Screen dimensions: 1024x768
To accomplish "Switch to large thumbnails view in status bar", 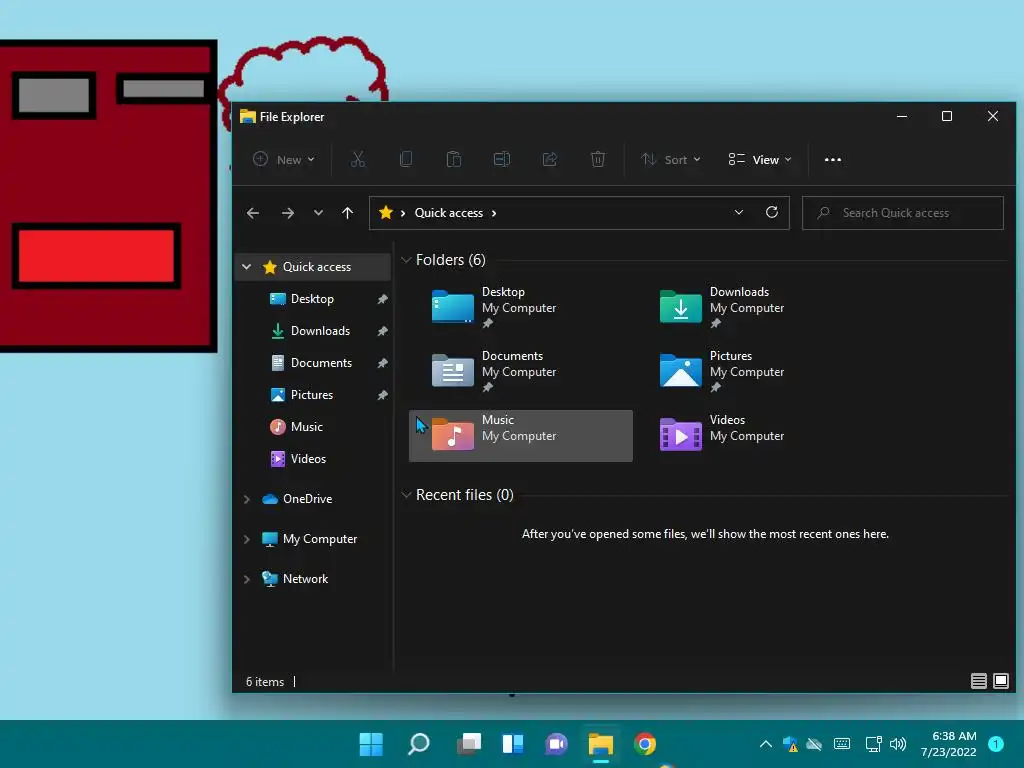I will click(x=1000, y=681).
